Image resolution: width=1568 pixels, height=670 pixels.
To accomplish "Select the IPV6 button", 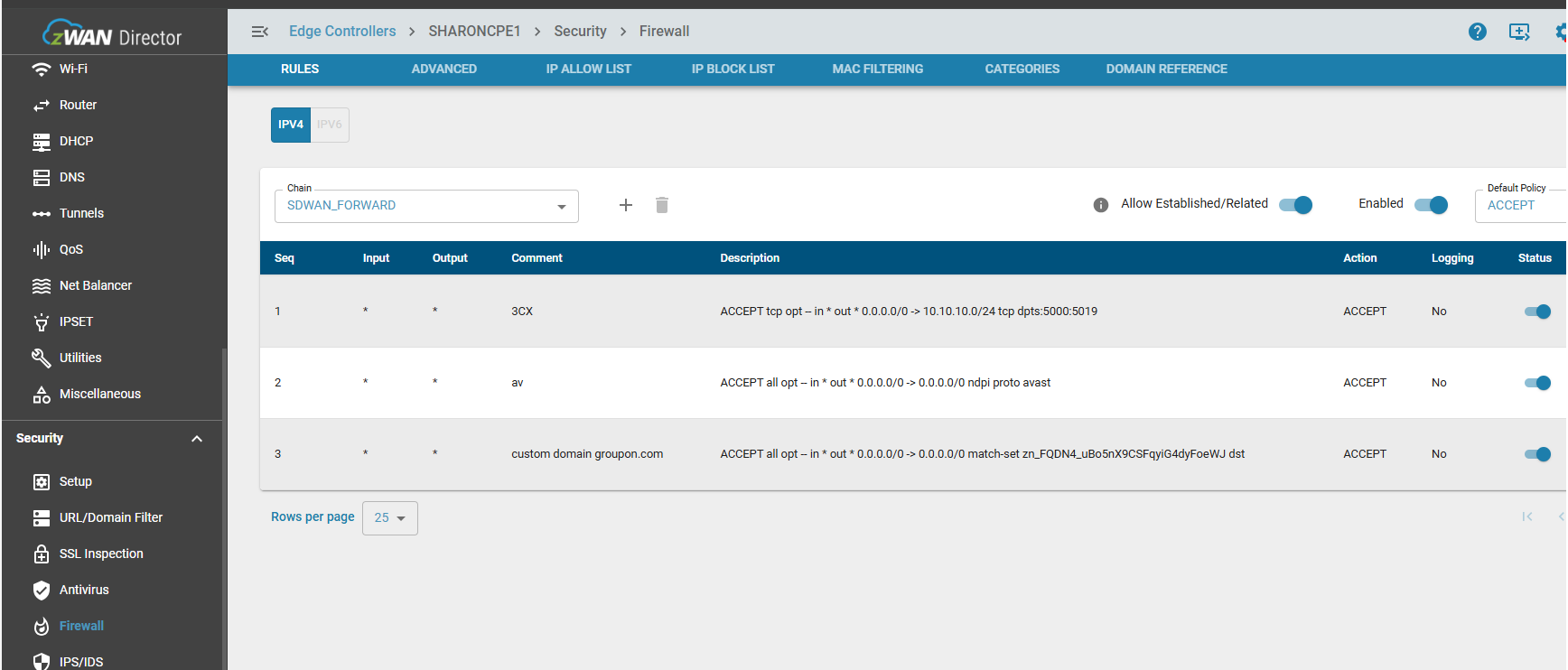I will click(x=330, y=125).
